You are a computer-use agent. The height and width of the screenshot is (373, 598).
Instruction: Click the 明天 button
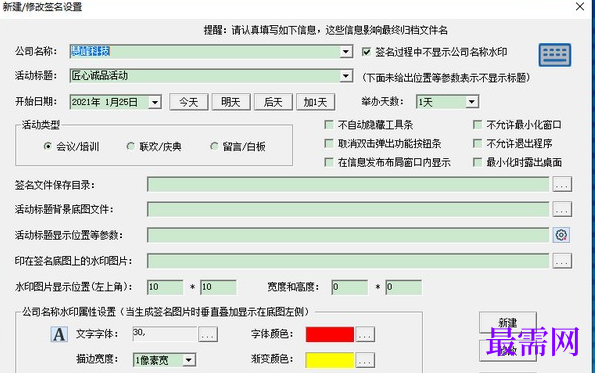pyautogui.click(x=231, y=102)
